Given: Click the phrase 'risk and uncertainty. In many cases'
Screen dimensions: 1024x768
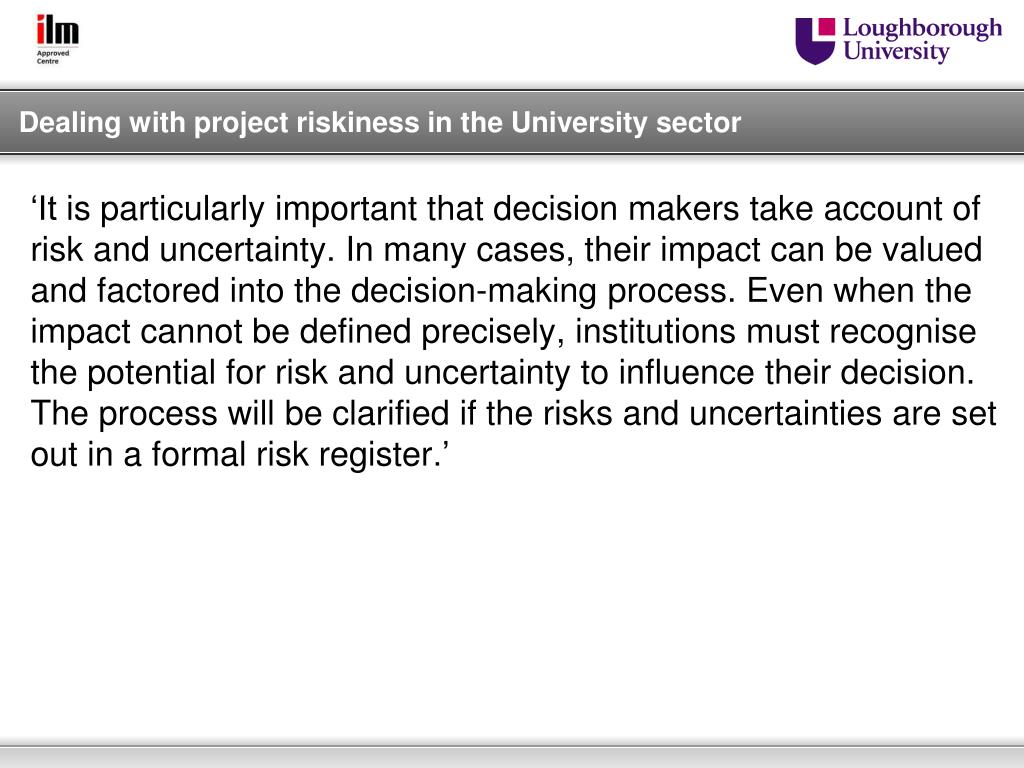Looking at the screenshot, I should point(302,250).
